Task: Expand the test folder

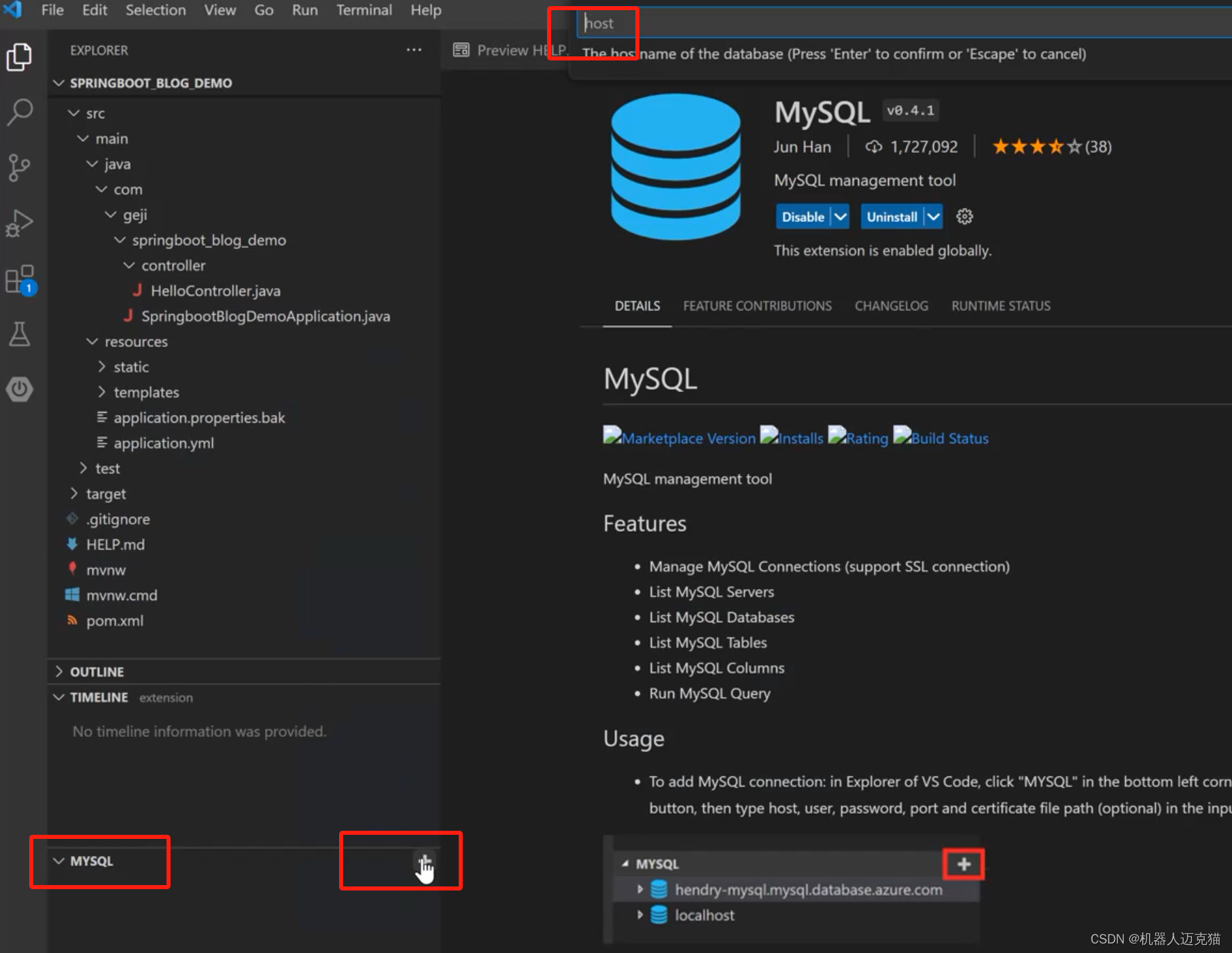Action: tap(83, 468)
